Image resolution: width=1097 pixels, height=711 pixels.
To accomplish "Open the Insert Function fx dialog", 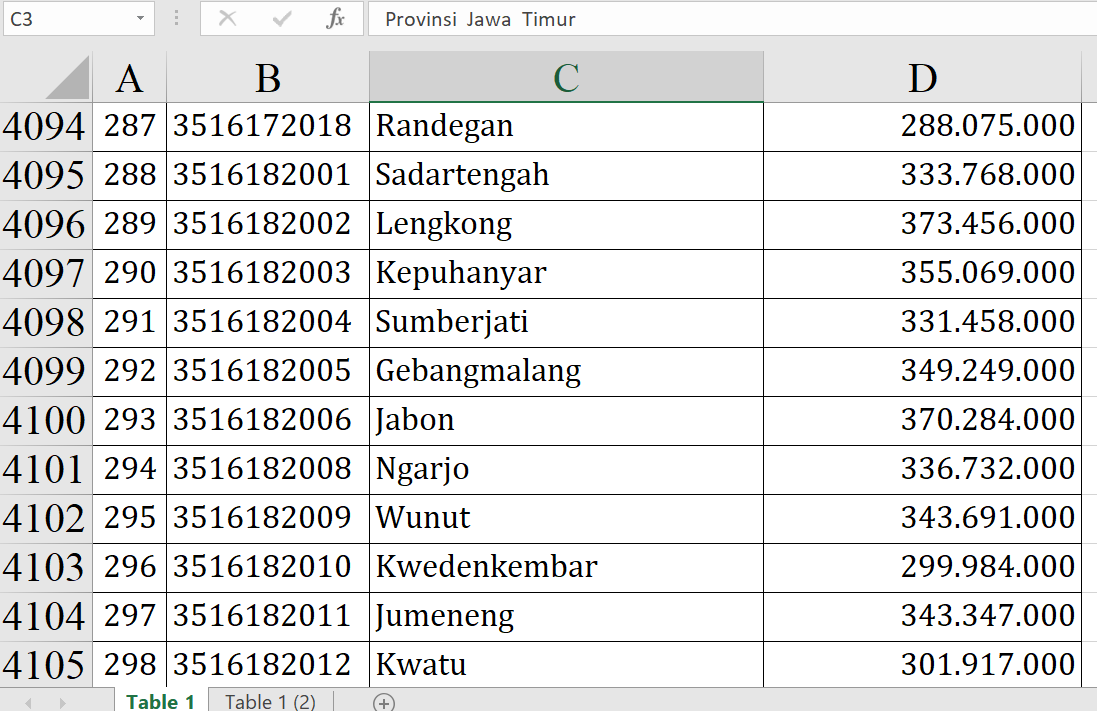I will (336, 19).
